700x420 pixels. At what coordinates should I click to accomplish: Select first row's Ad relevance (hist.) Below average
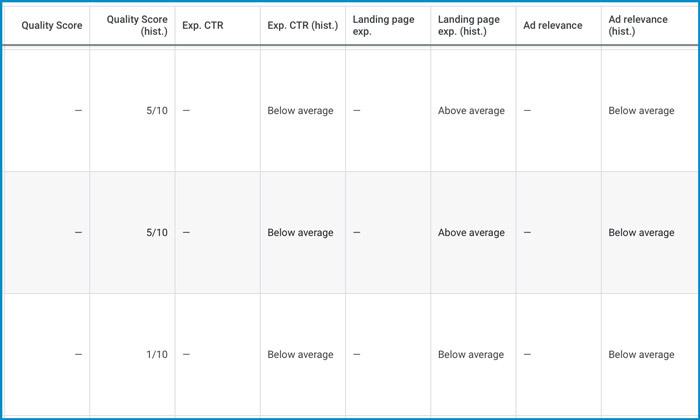641,111
